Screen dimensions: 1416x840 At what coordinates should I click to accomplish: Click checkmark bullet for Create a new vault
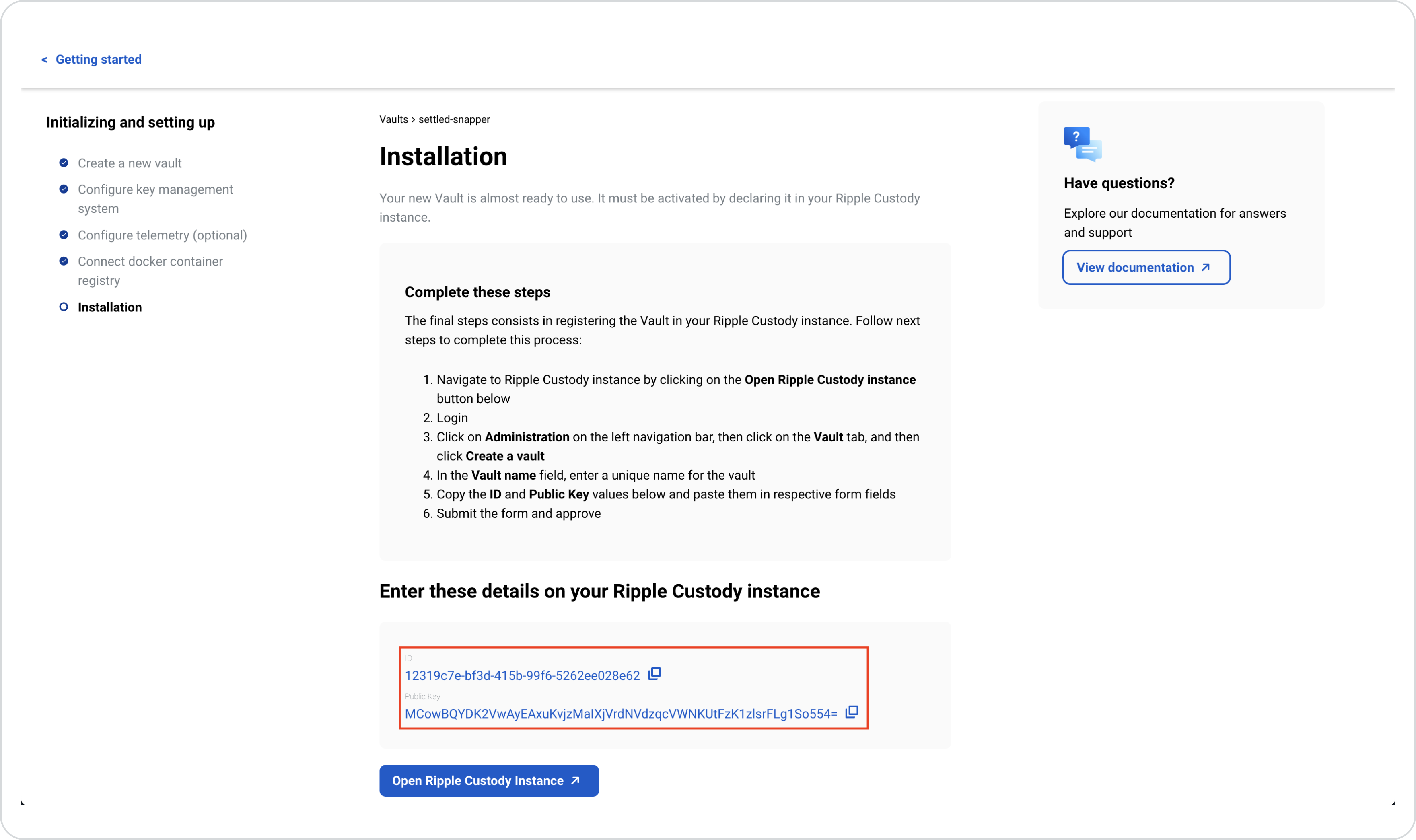tap(64, 163)
